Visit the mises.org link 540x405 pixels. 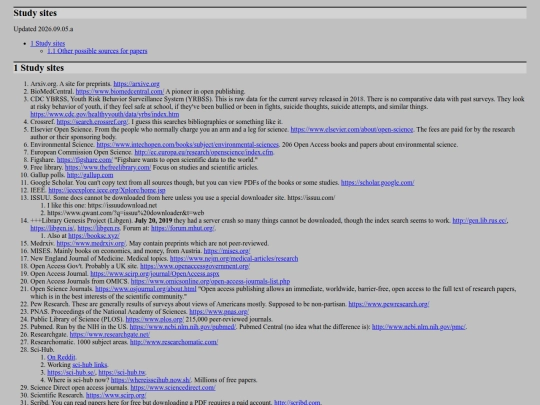tap(227, 251)
